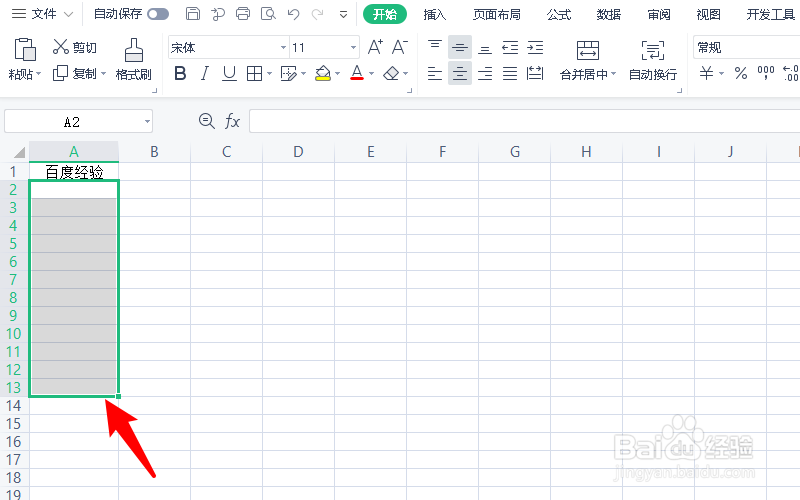Align text to top
The width and height of the screenshot is (800, 500).
pyautogui.click(x=435, y=47)
